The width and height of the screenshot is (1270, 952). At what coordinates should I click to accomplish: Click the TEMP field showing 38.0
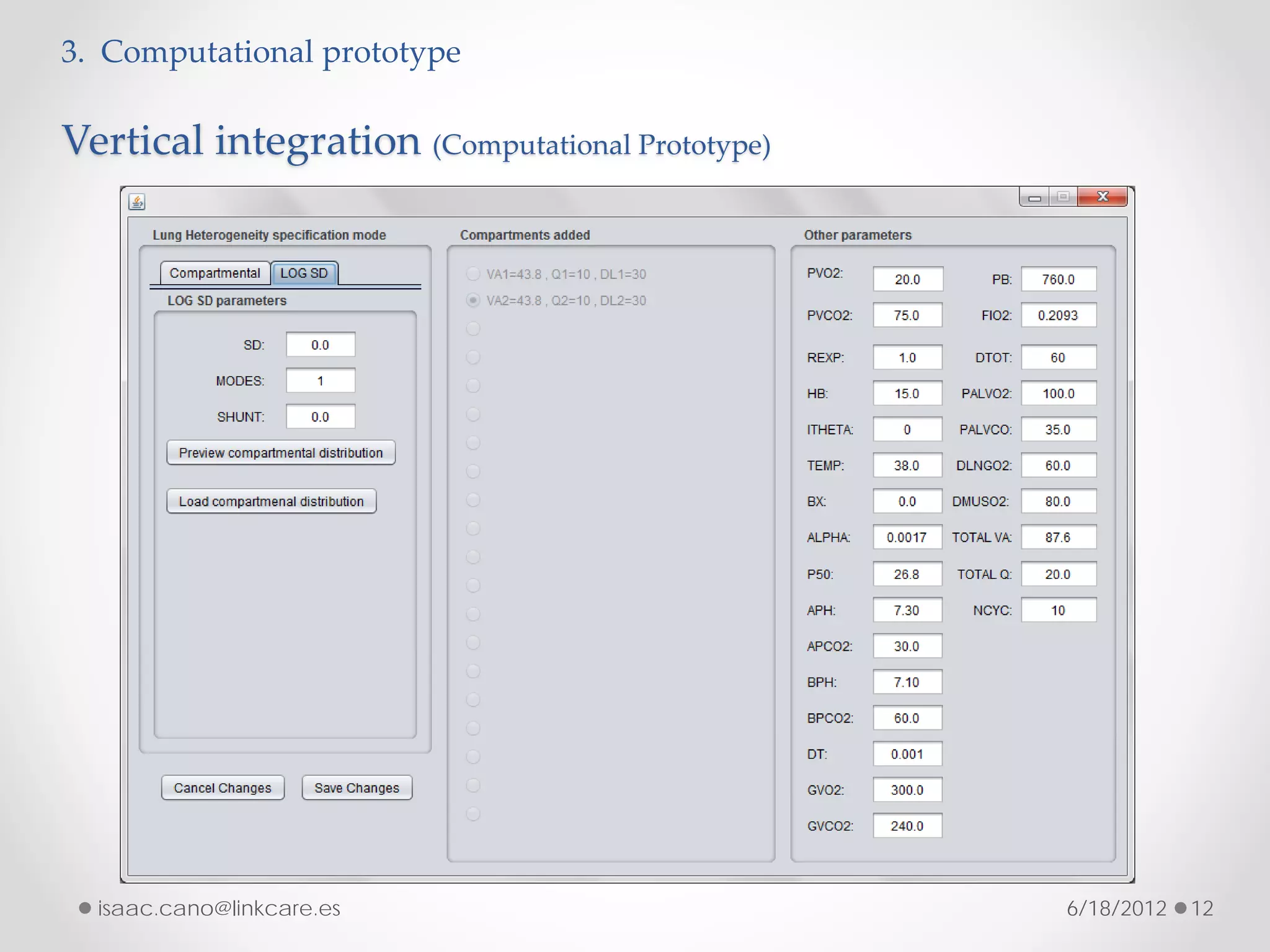[x=908, y=465]
